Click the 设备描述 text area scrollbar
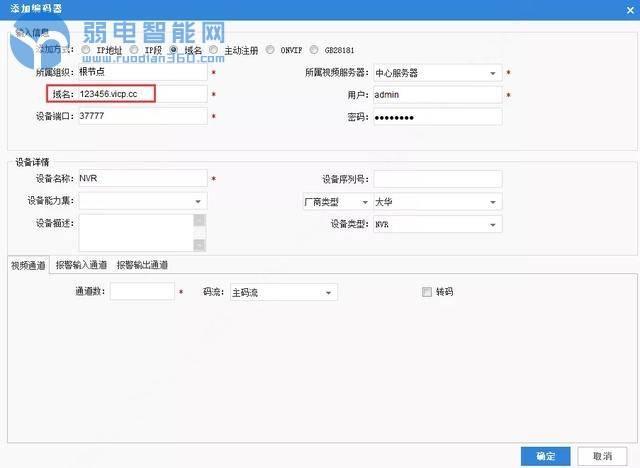The width and height of the screenshot is (640, 468). (199, 232)
